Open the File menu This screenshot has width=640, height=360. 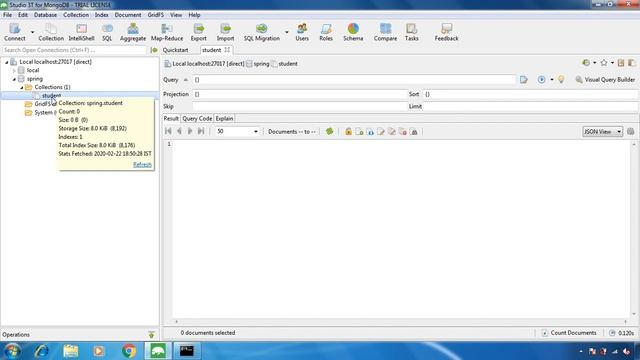click(7, 15)
